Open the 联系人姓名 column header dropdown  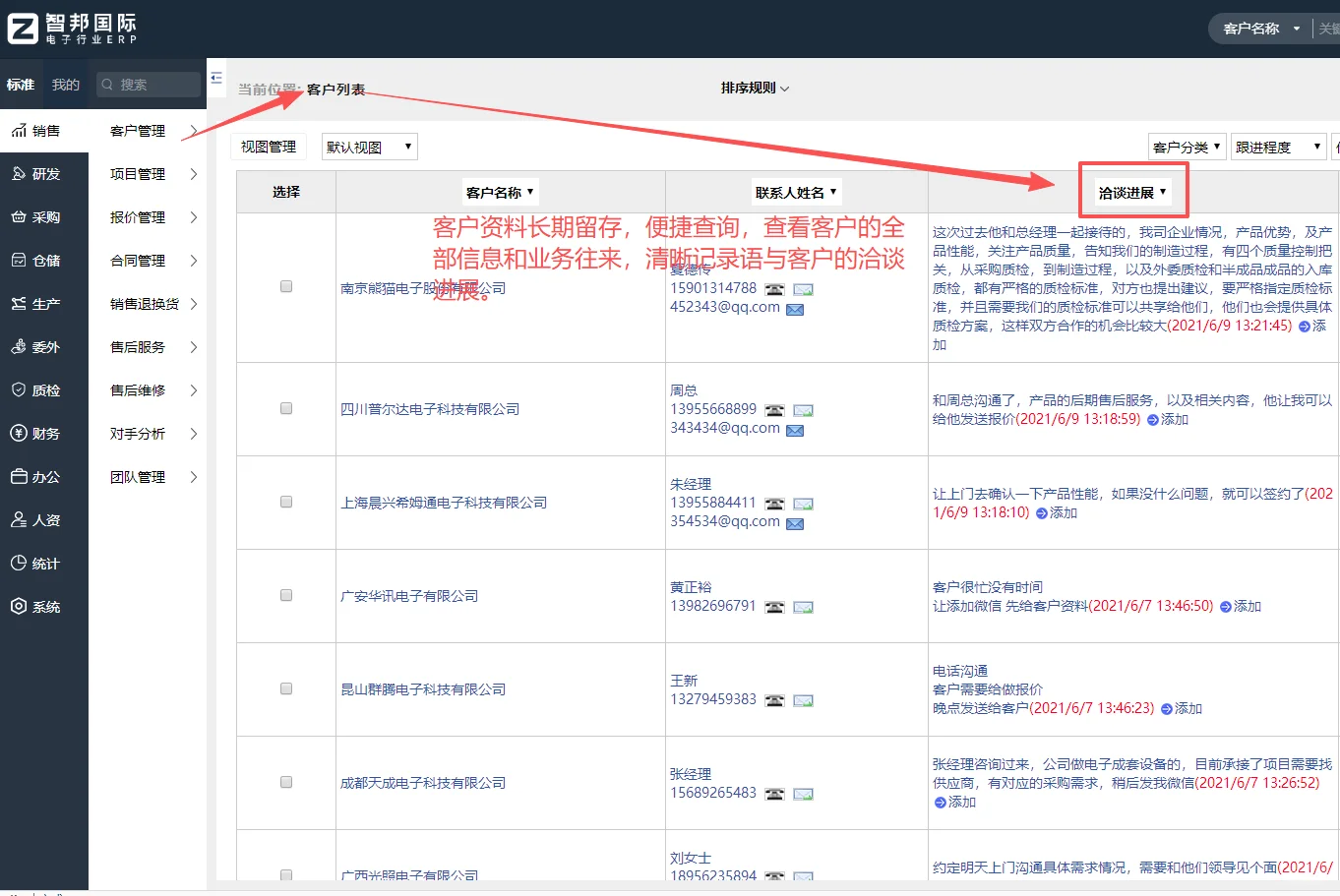pyautogui.click(x=796, y=193)
